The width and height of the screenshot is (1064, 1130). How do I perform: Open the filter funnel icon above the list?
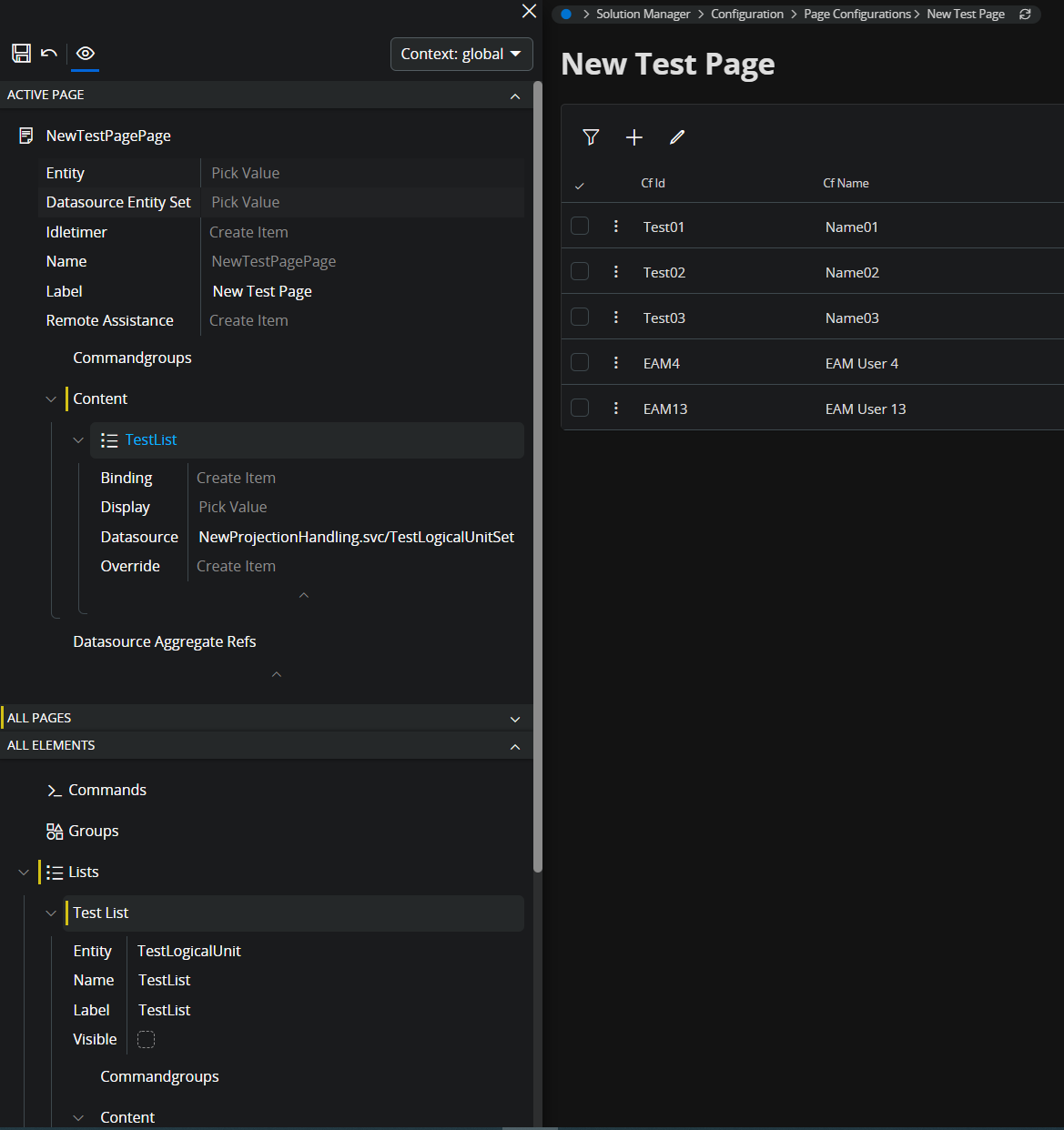coord(591,137)
